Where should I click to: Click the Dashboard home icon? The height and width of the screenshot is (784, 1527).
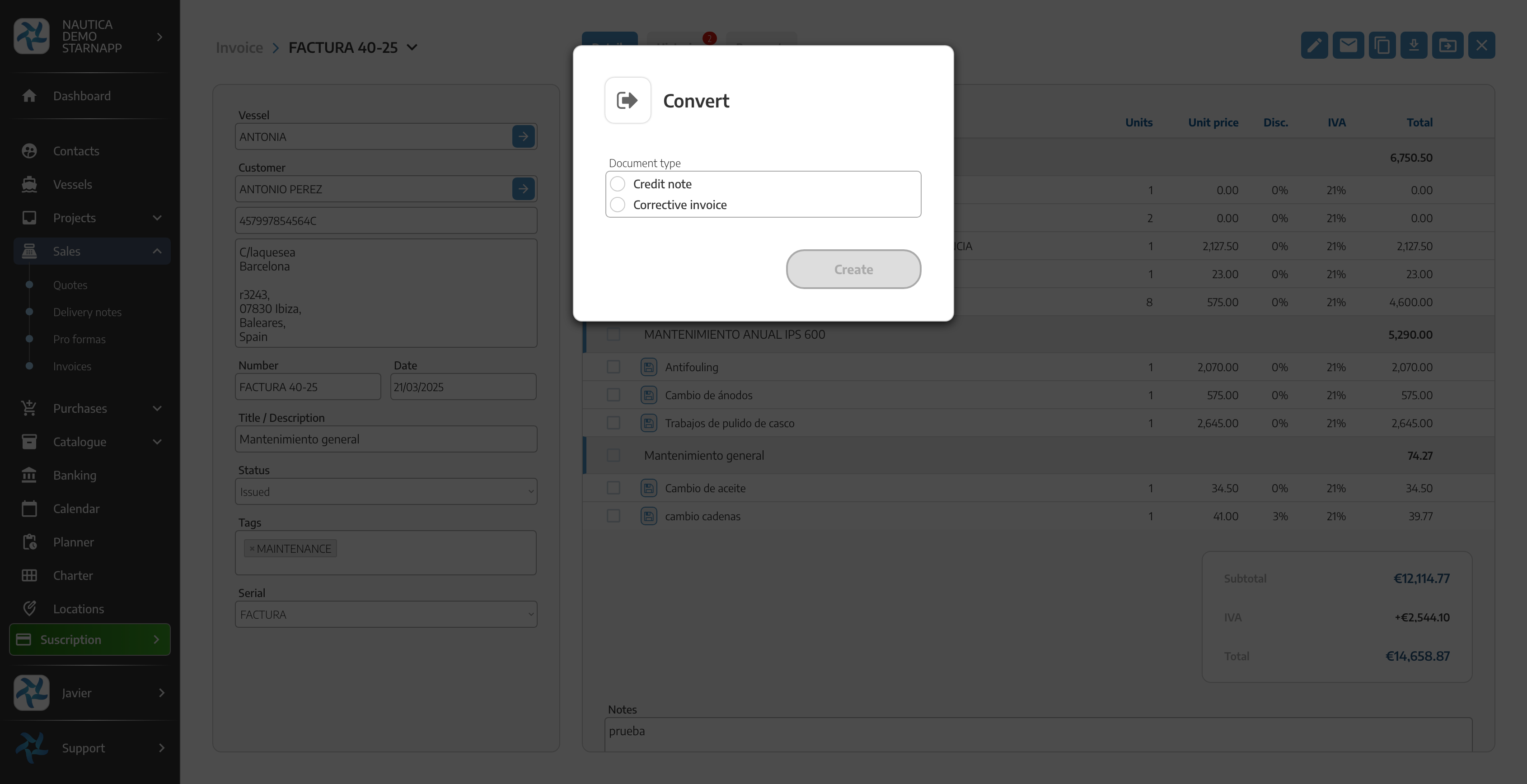point(29,96)
